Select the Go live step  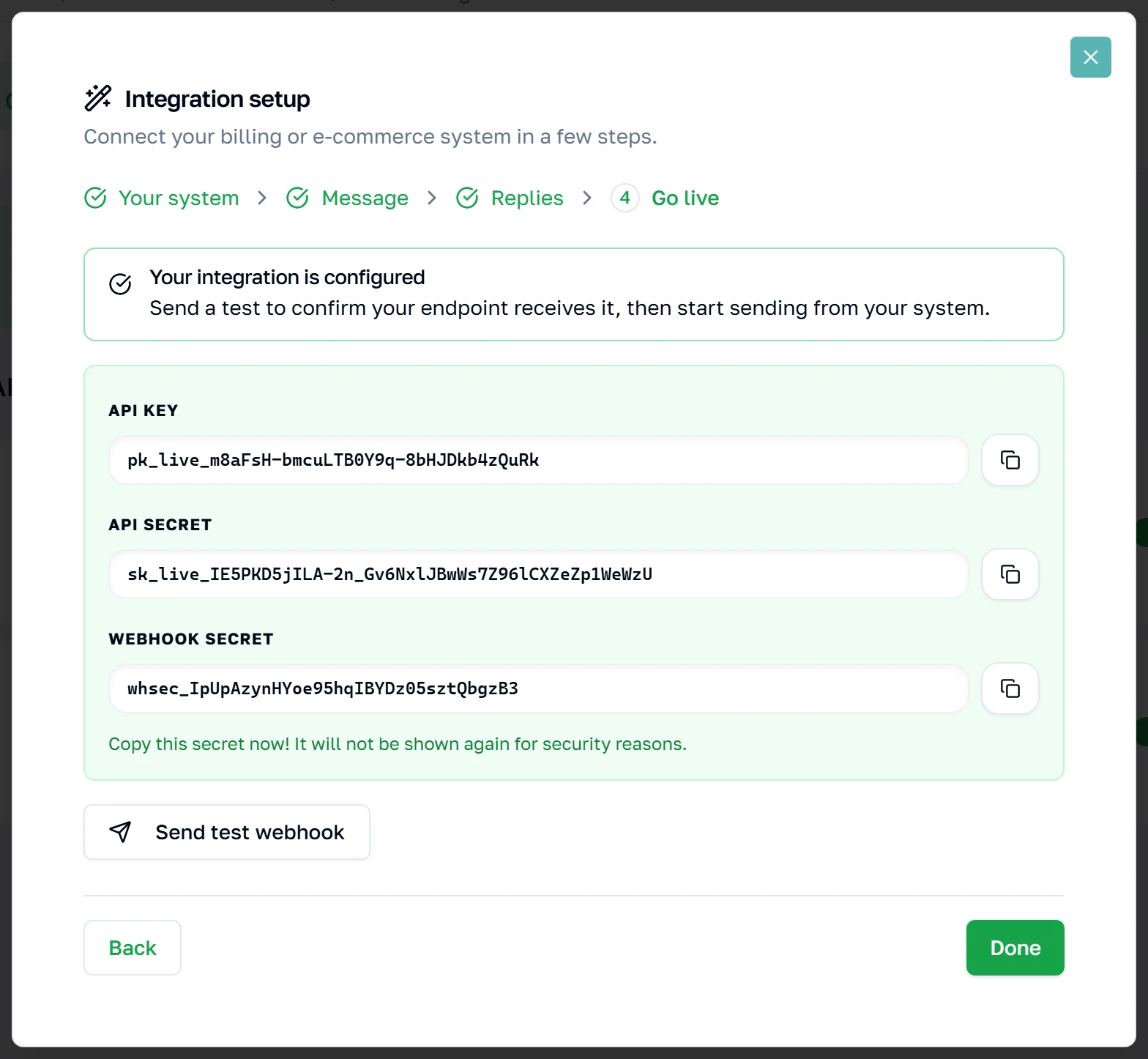pyautogui.click(x=665, y=198)
